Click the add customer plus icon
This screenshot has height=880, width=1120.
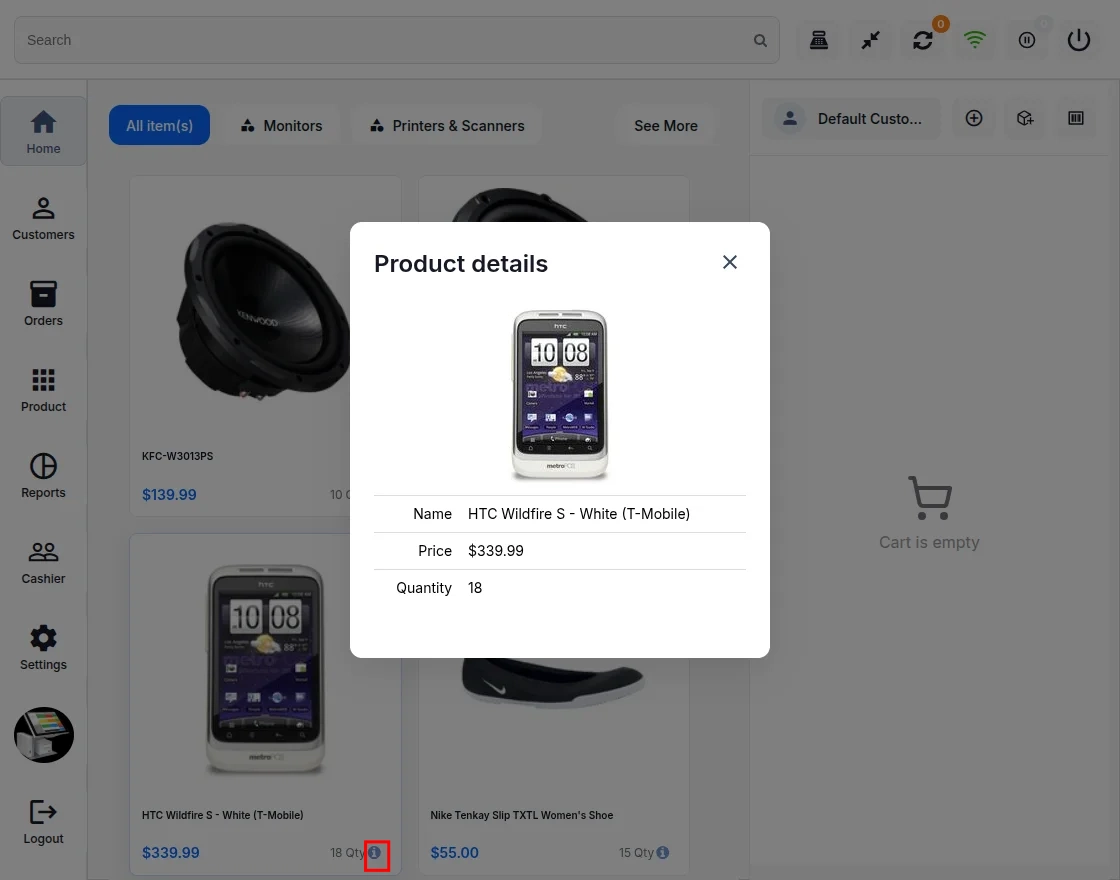974,119
